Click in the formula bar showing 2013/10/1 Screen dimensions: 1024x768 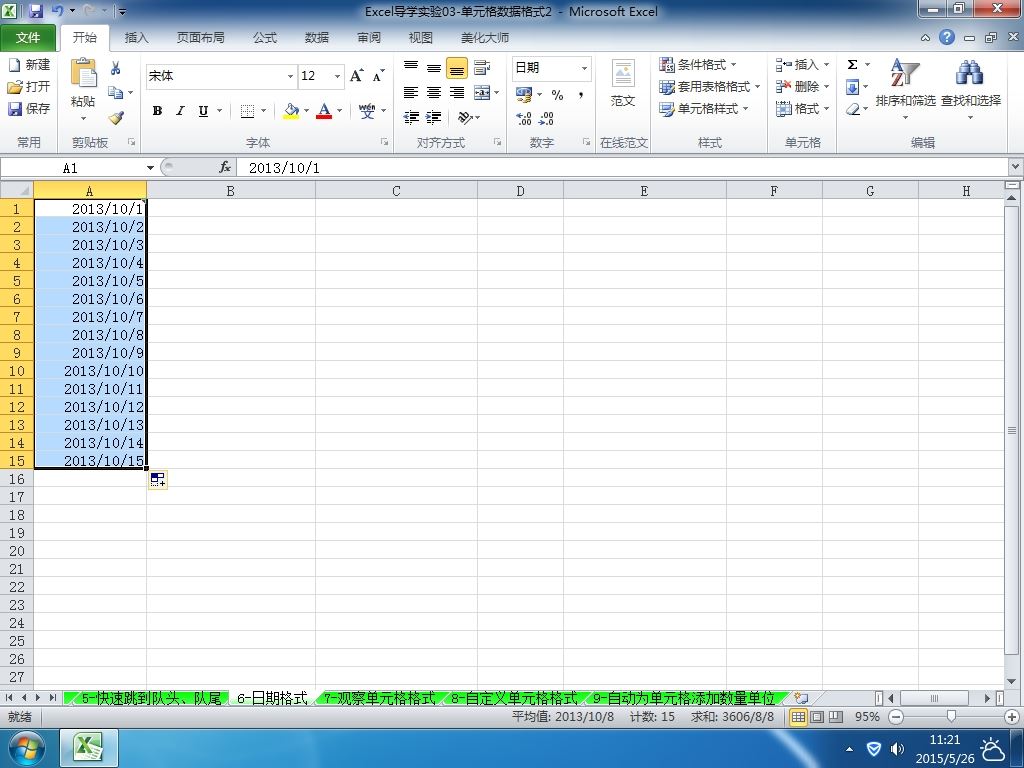point(623,168)
